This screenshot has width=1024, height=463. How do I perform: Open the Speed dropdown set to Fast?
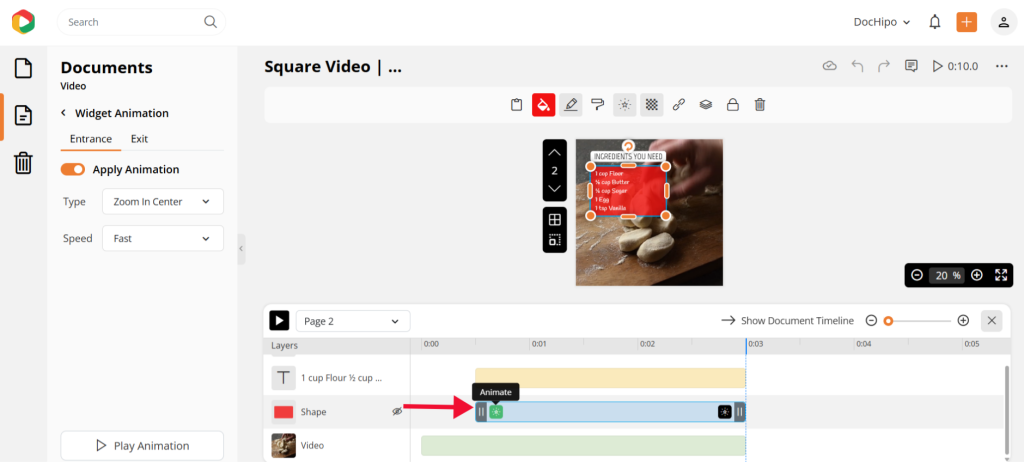click(163, 238)
